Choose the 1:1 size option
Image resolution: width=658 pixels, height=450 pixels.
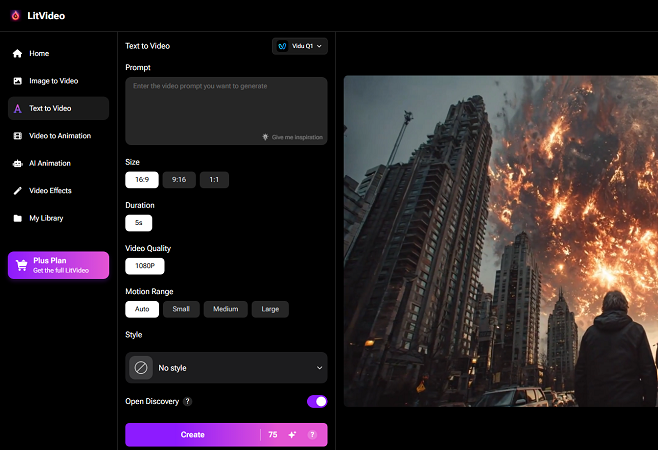pos(214,180)
